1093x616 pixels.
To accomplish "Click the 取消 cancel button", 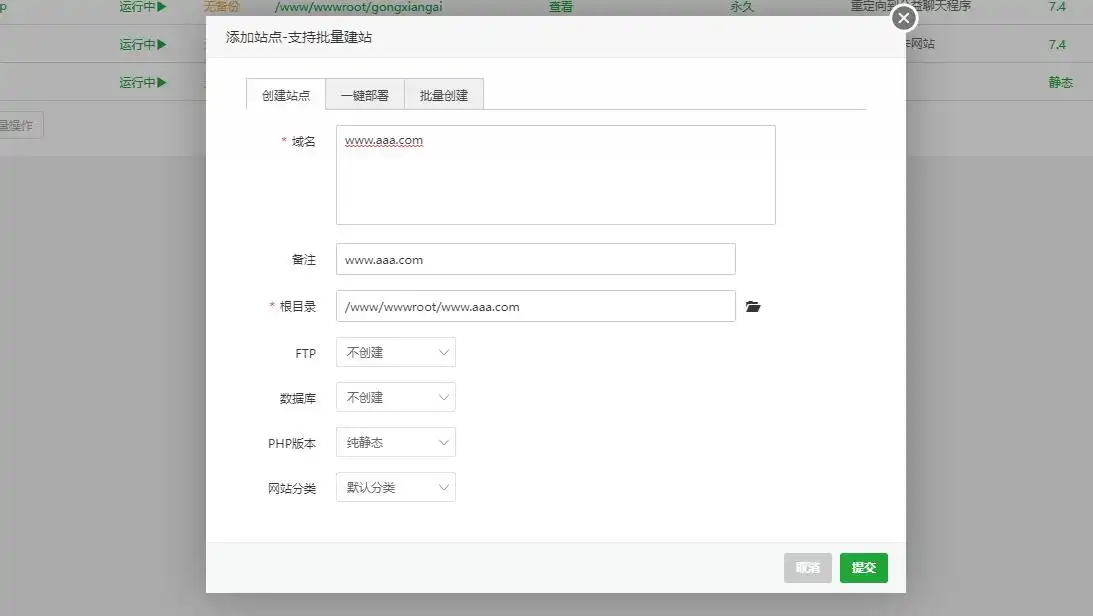I will [x=807, y=568].
